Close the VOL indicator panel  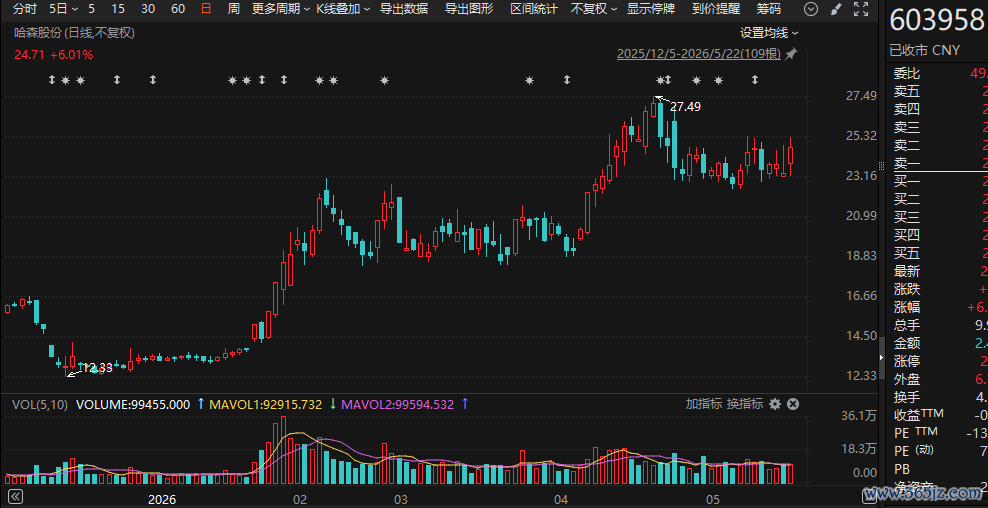click(x=793, y=404)
